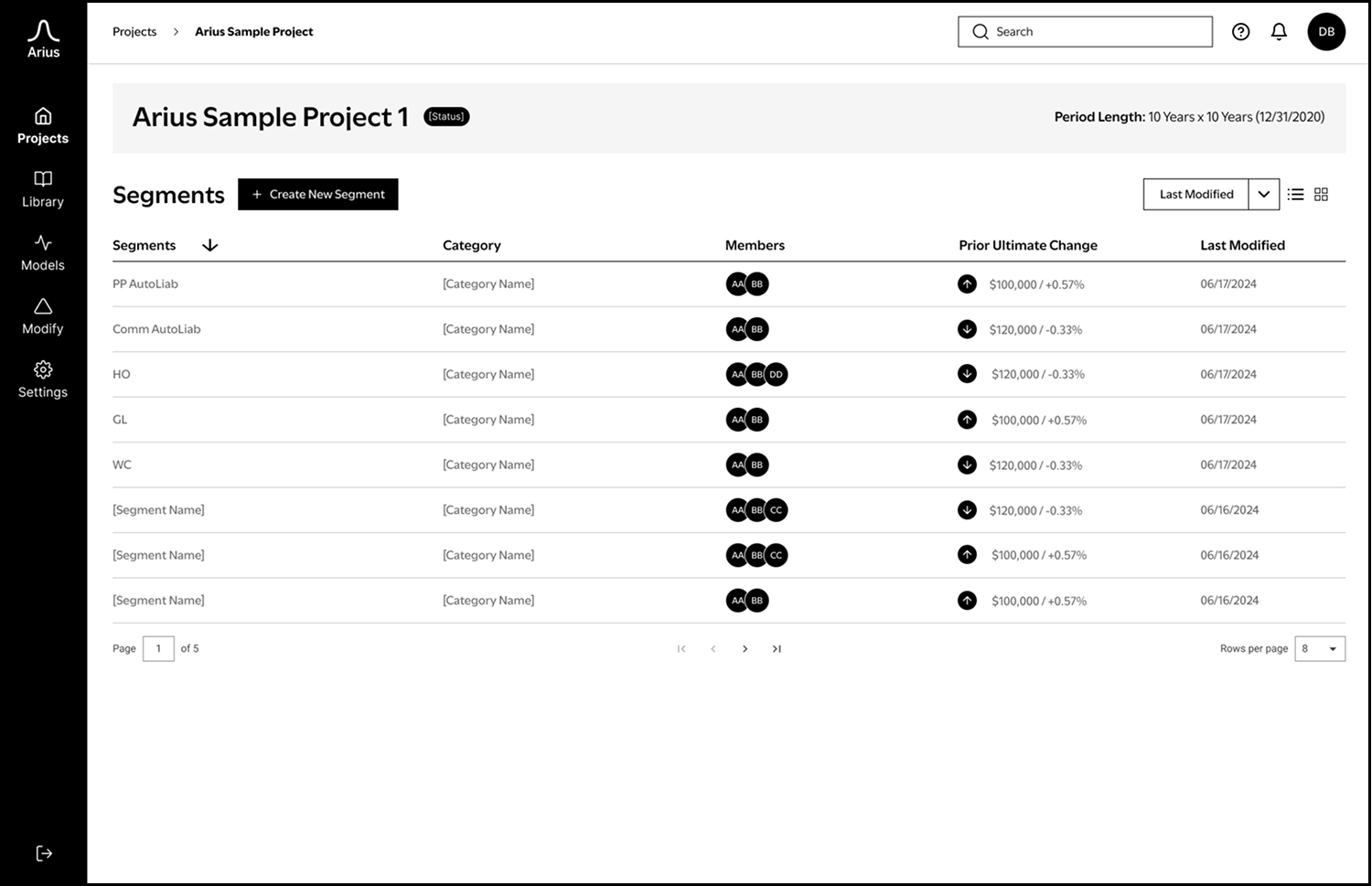Screen dimensions: 1372x886
Task: Open Library in the sidebar
Action: pyautogui.click(x=43, y=189)
